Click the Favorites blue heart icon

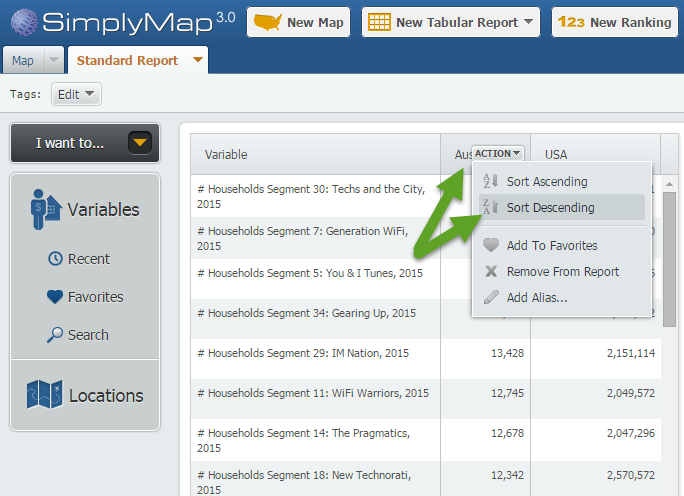pos(55,297)
